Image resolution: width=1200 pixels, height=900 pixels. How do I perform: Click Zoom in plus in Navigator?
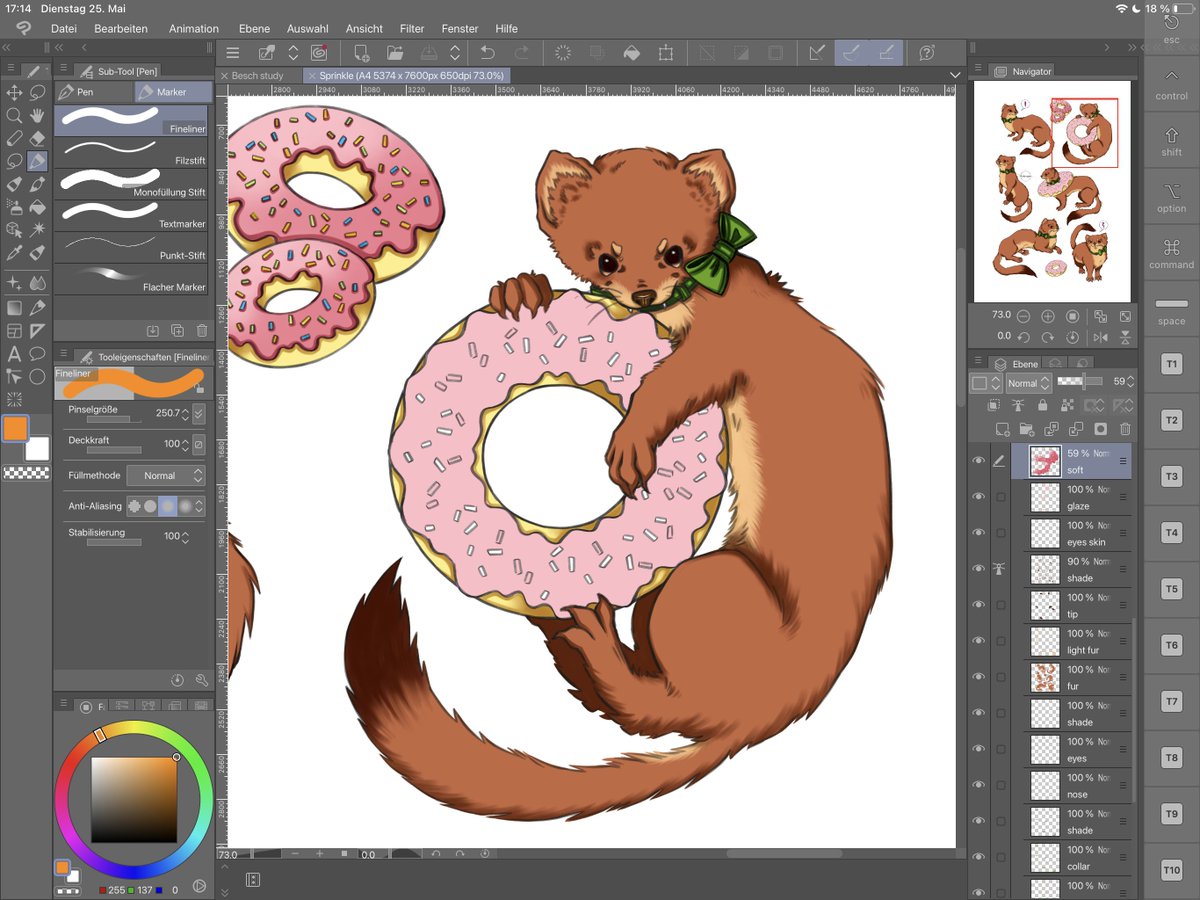click(1050, 316)
